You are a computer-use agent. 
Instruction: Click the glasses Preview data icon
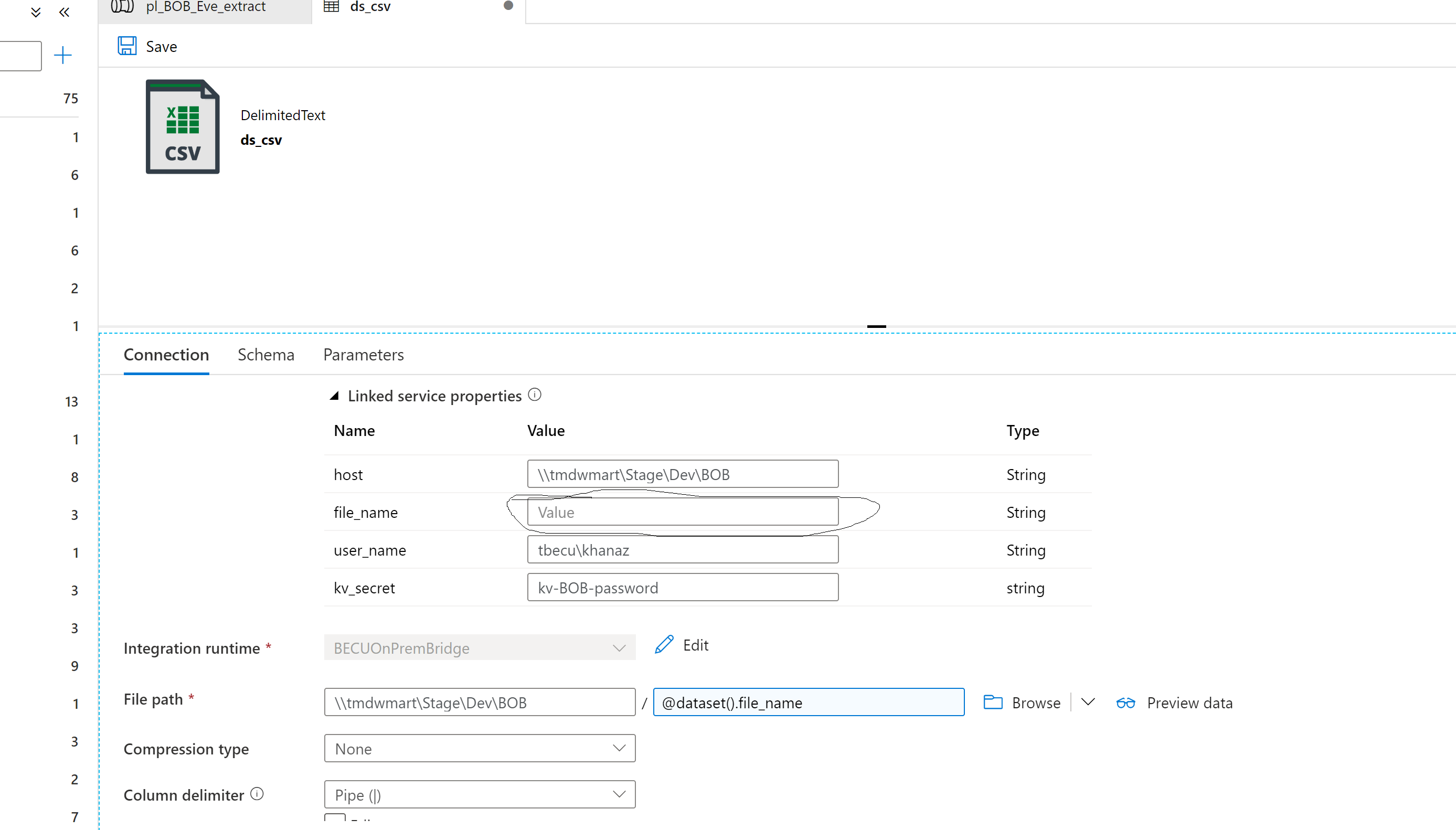(1125, 703)
